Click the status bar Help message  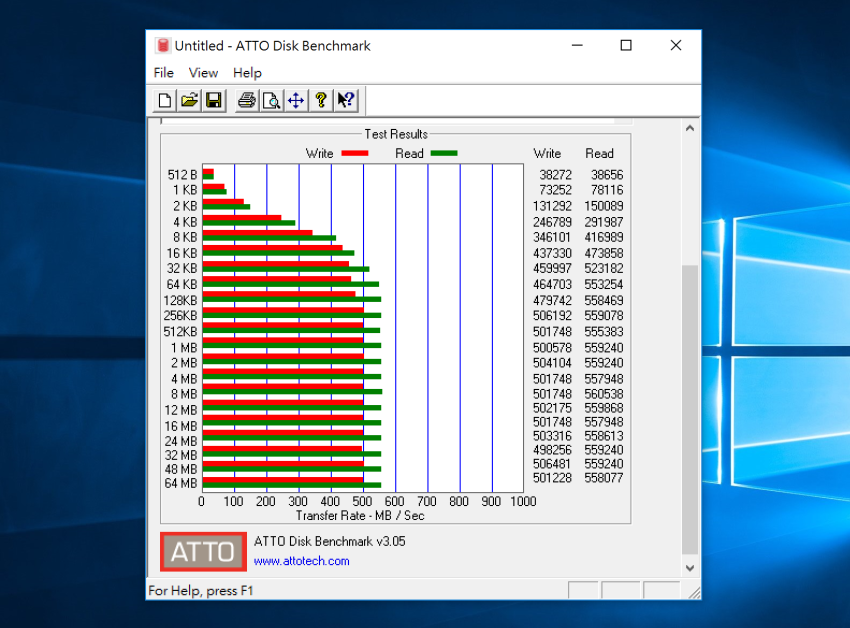click(202, 591)
